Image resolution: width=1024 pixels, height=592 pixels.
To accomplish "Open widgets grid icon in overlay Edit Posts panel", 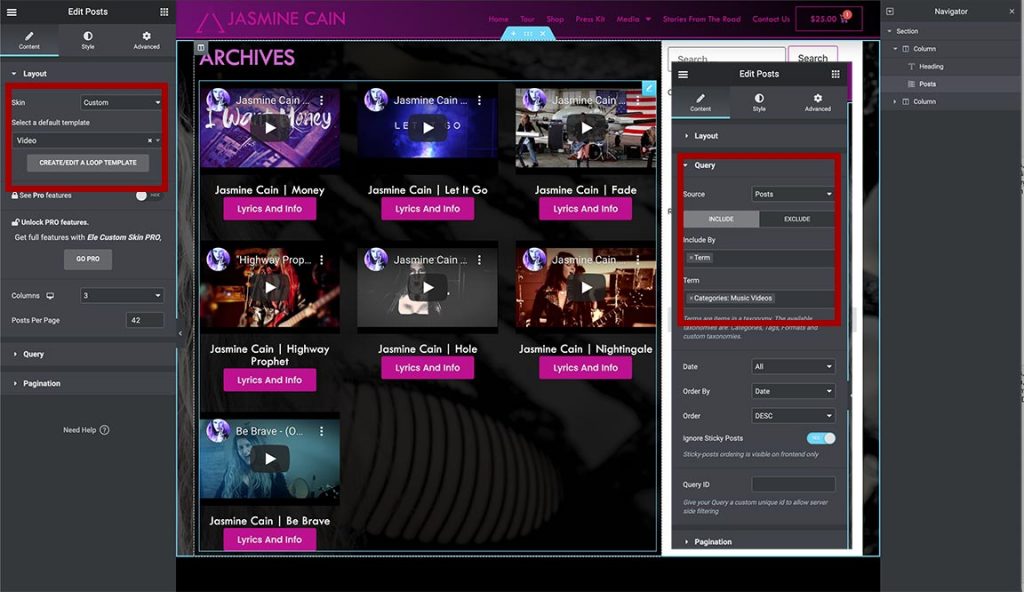I will point(835,74).
